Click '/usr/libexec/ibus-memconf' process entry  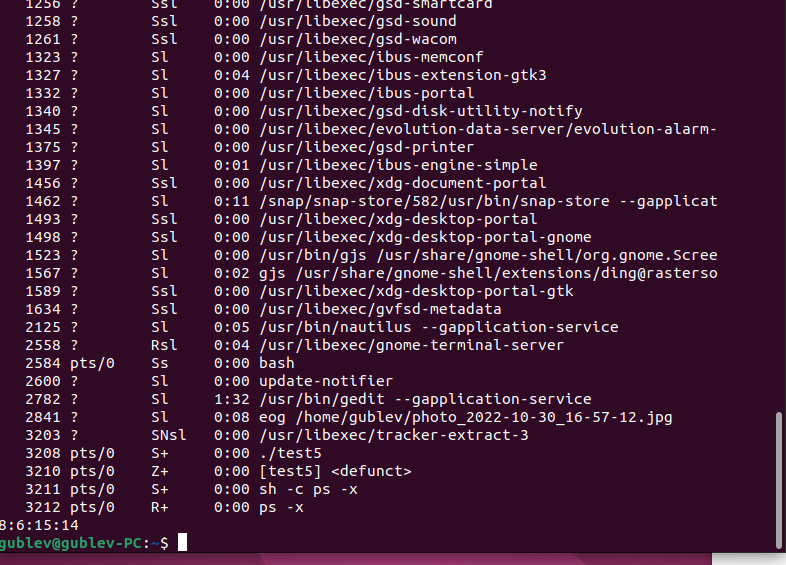pos(371,57)
